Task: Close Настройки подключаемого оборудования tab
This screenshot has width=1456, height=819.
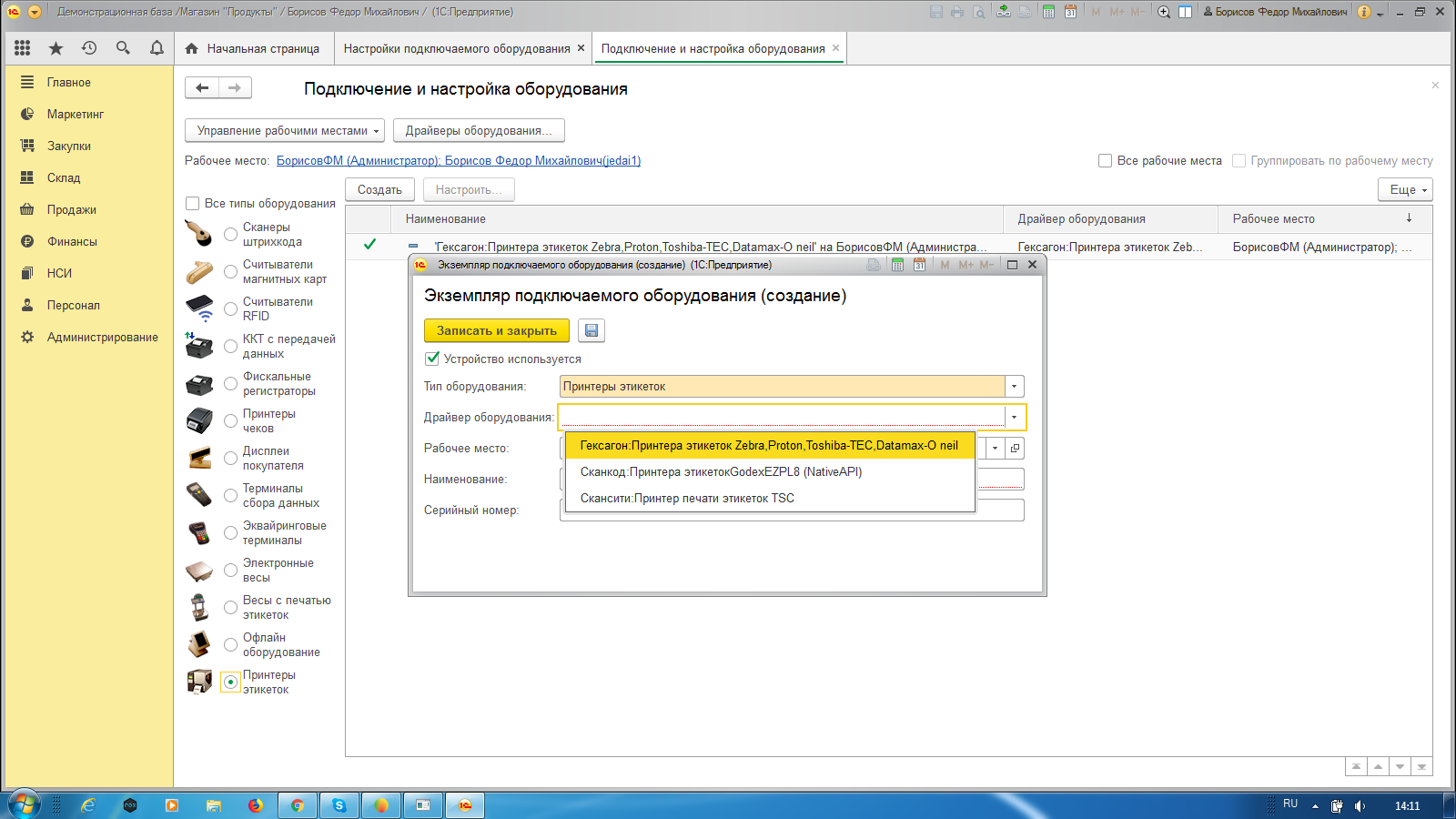Action: pos(581,48)
